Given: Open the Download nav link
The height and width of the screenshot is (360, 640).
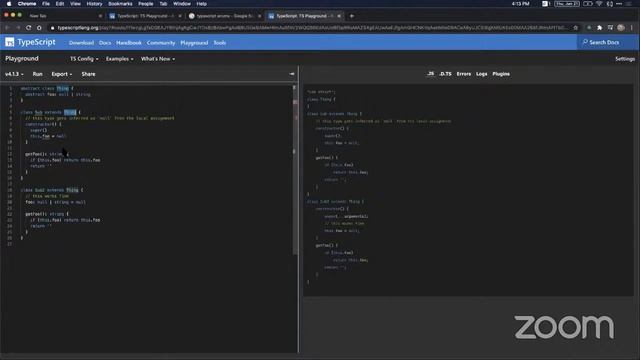Looking at the screenshot, I should click(x=81, y=42).
